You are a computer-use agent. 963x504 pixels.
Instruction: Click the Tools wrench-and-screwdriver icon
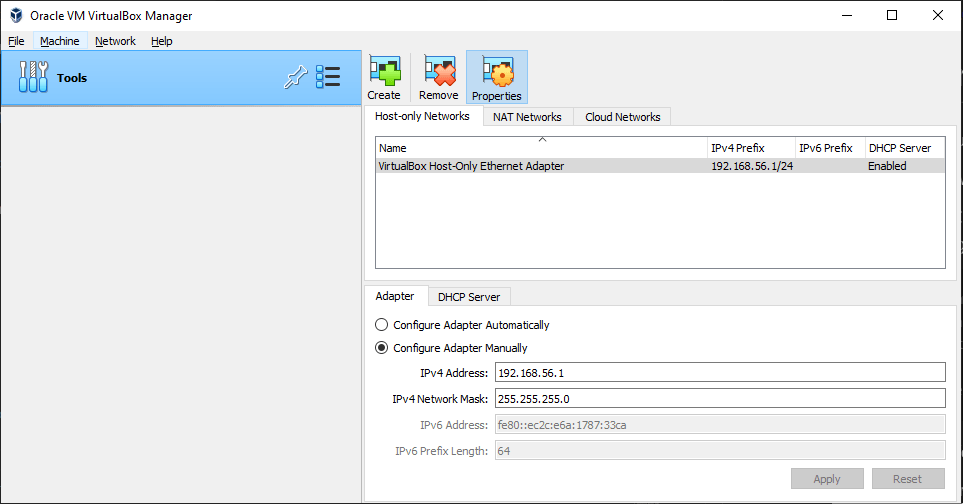(33, 77)
